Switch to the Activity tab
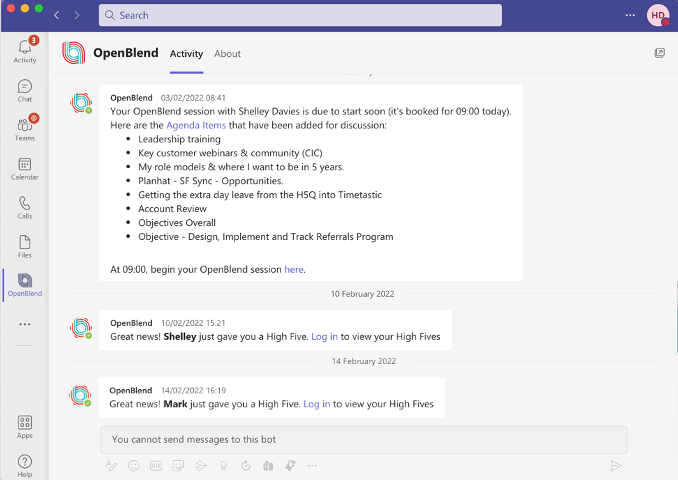Image resolution: width=678 pixels, height=480 pixels. coord(186,54)
